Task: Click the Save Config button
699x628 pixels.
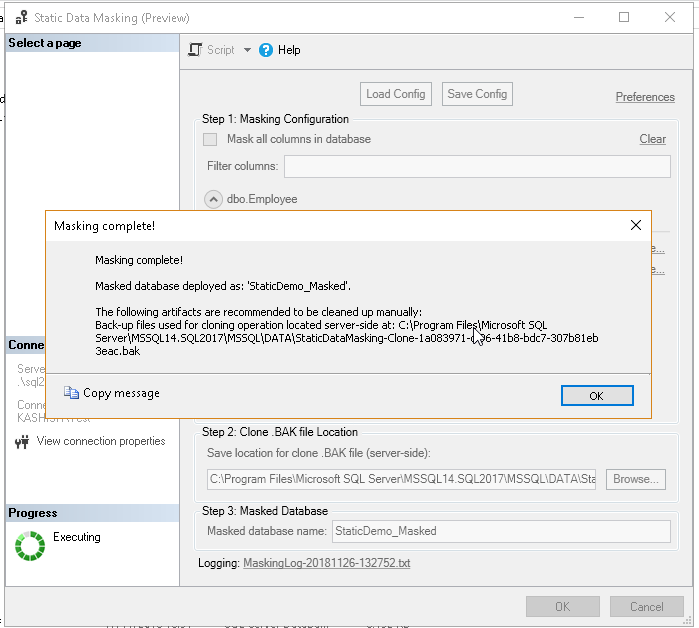Action: tap(477, 94)
